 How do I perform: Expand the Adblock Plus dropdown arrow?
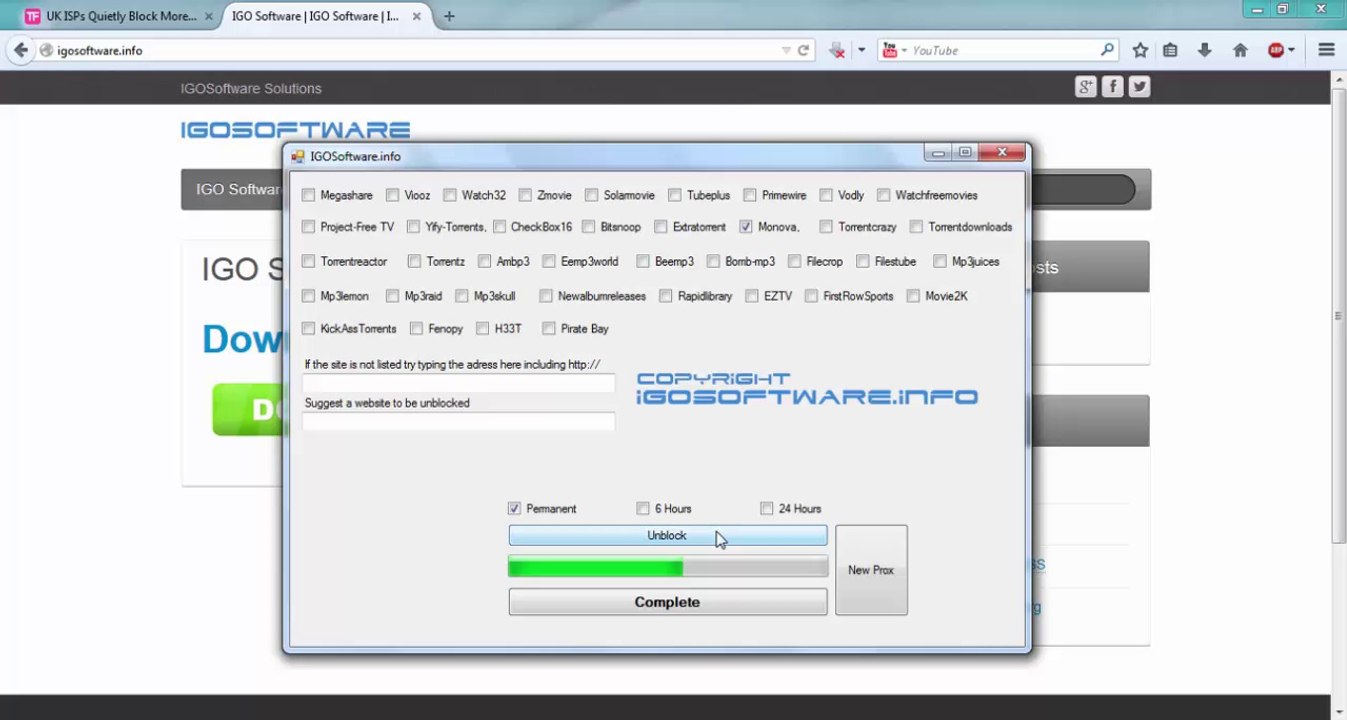pyautogui.click(x=1291, y=50)
